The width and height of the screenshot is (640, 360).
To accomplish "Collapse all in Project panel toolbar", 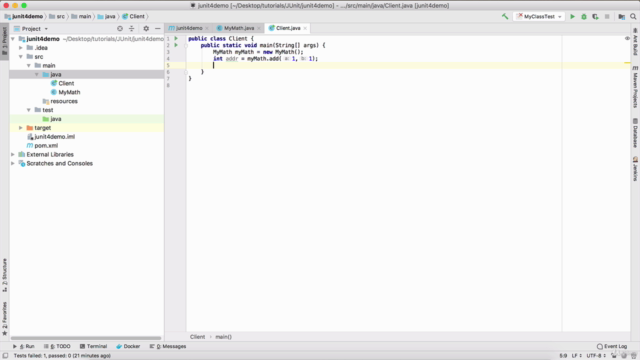I will click(x=131, y=29).
